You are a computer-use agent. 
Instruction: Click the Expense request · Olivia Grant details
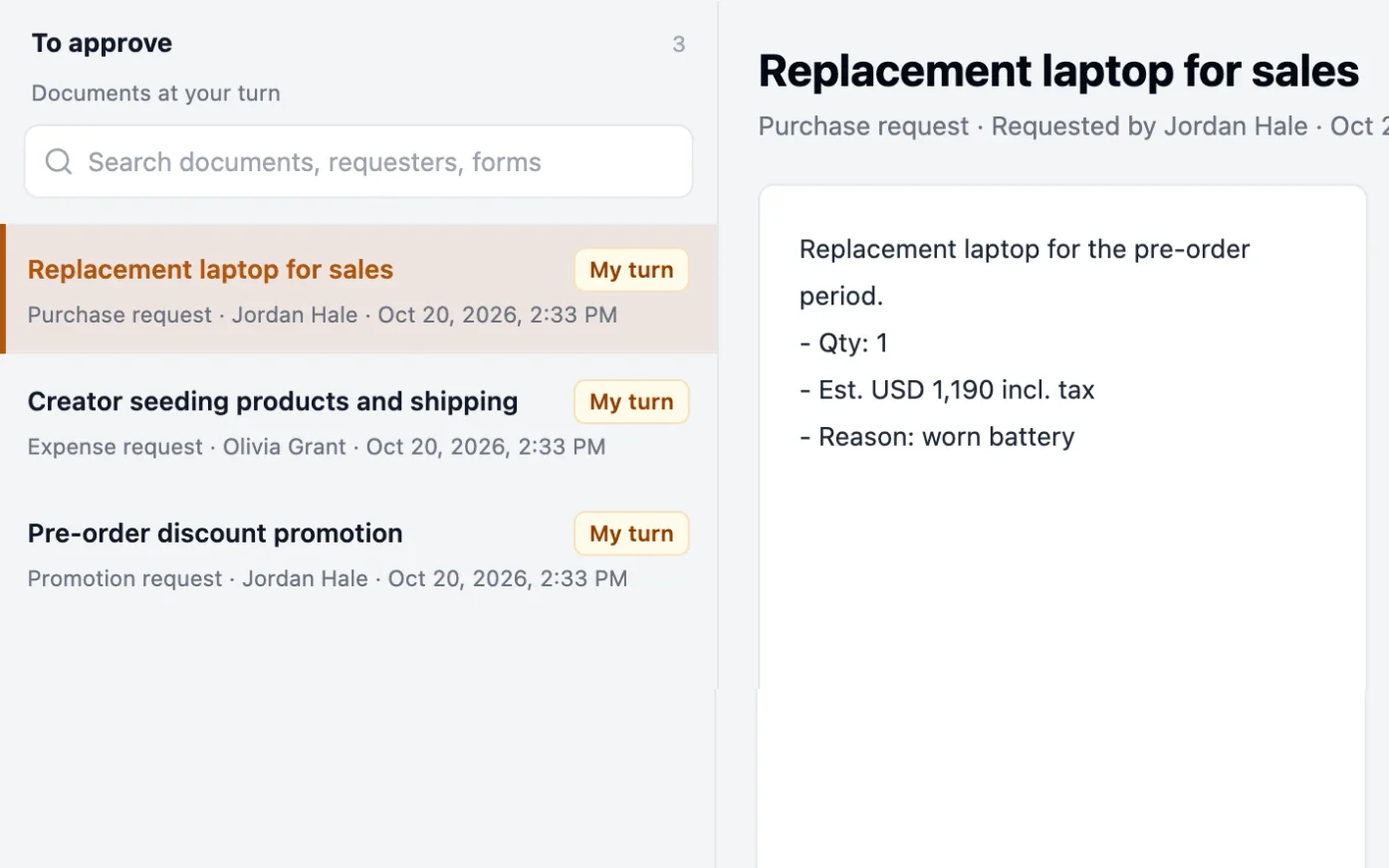[x=317, y=447]
